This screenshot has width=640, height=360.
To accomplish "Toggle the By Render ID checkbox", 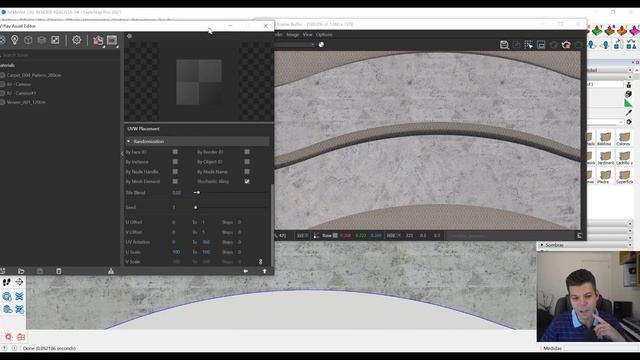I will click(247, 152).
